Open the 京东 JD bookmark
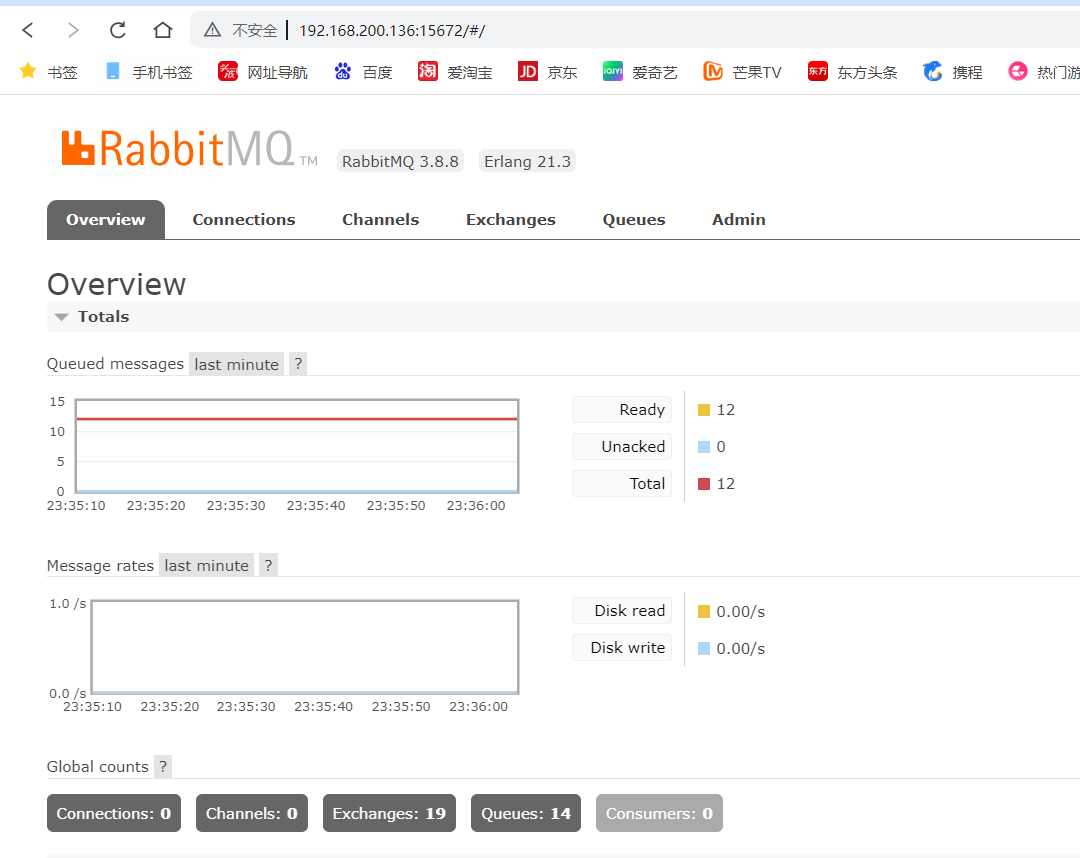The image size is (1080, 858). coord(547,72)
